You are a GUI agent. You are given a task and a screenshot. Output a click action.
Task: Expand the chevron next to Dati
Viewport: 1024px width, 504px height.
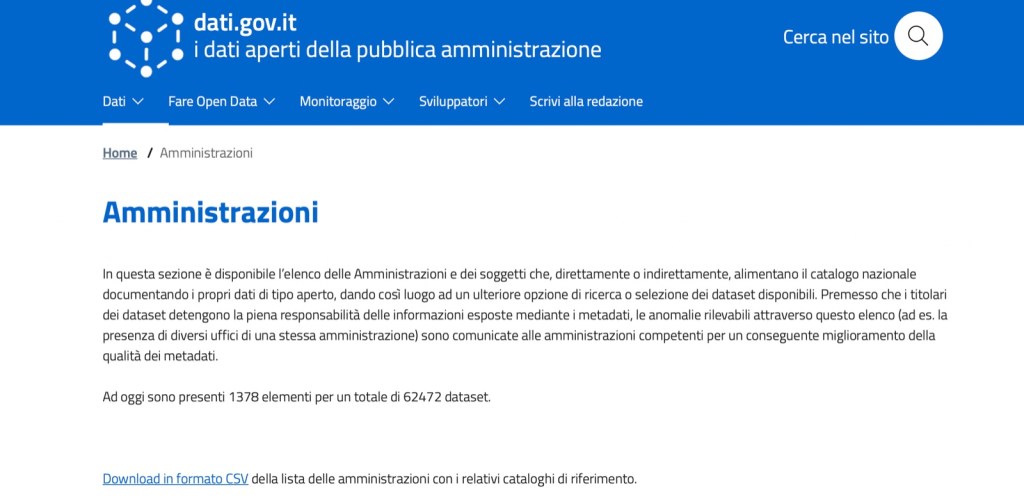point(138,101)
